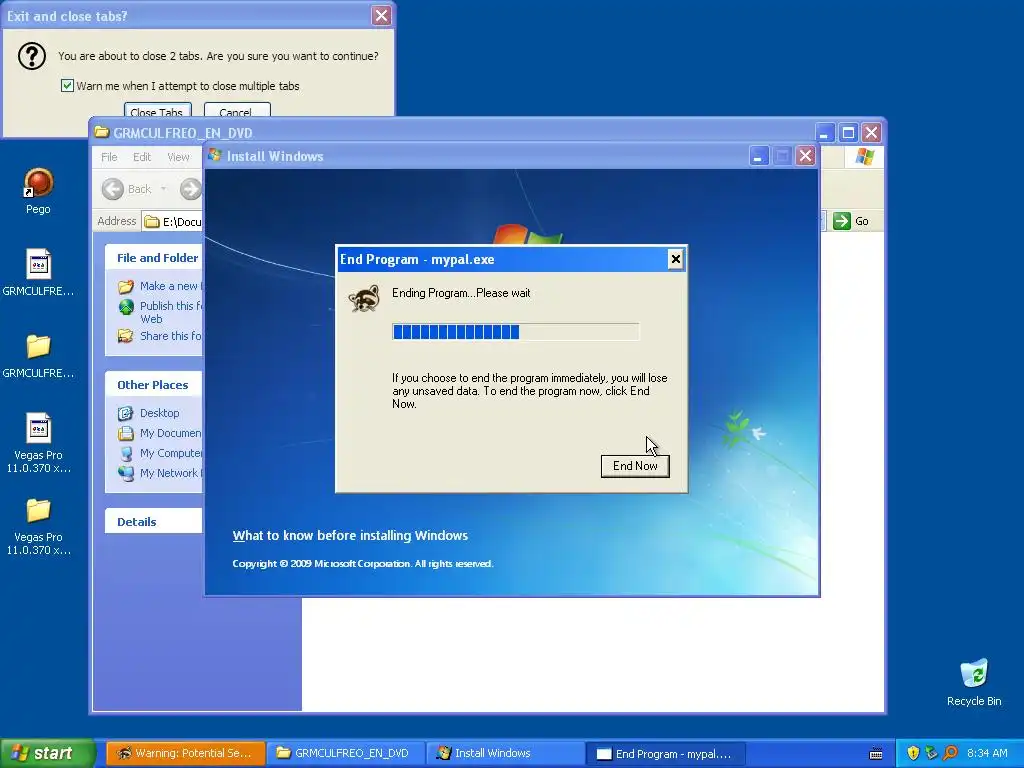Select the Recycle Bin icon

point(974,682)
